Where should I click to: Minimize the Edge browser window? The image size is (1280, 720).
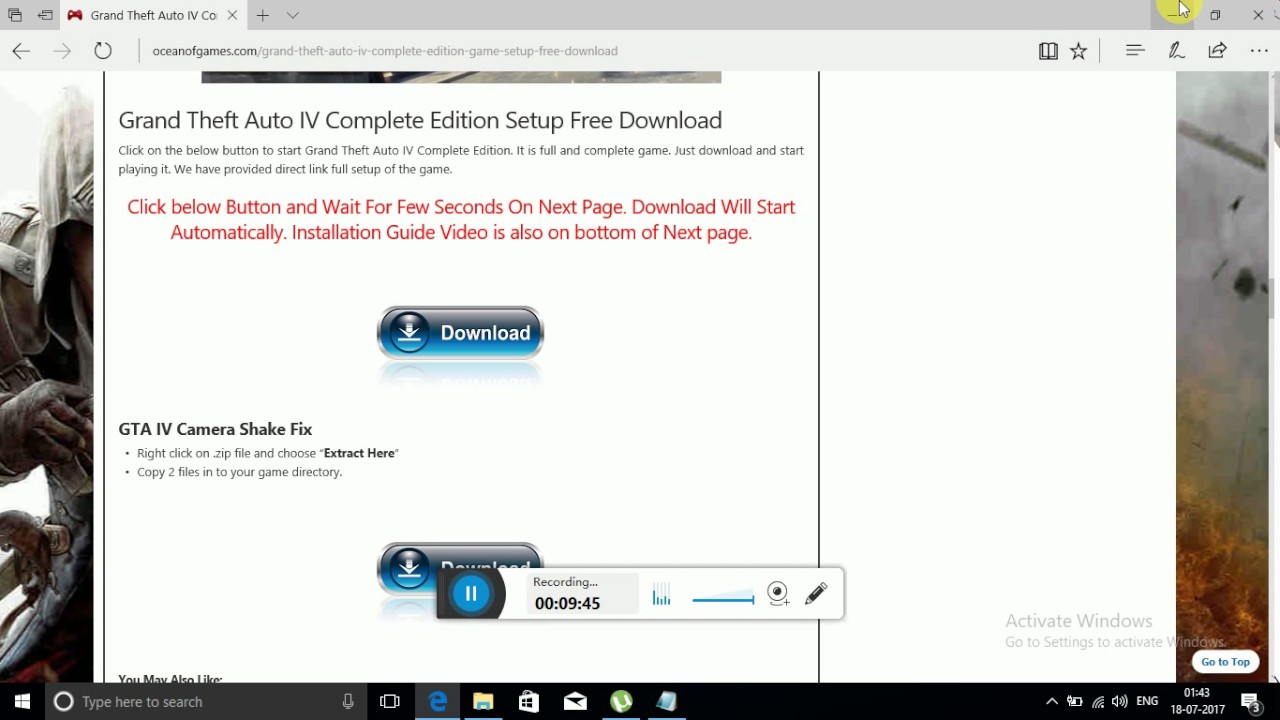coord(1173,15)
